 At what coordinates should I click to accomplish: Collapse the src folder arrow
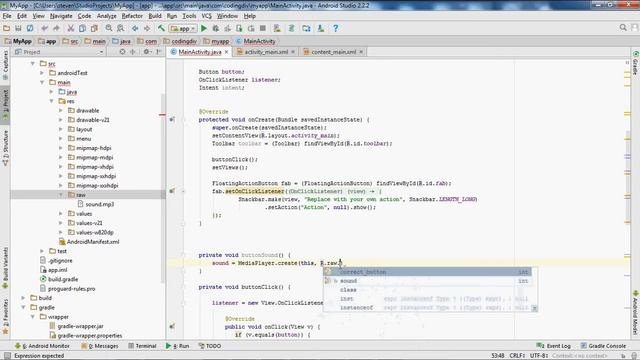33,64
